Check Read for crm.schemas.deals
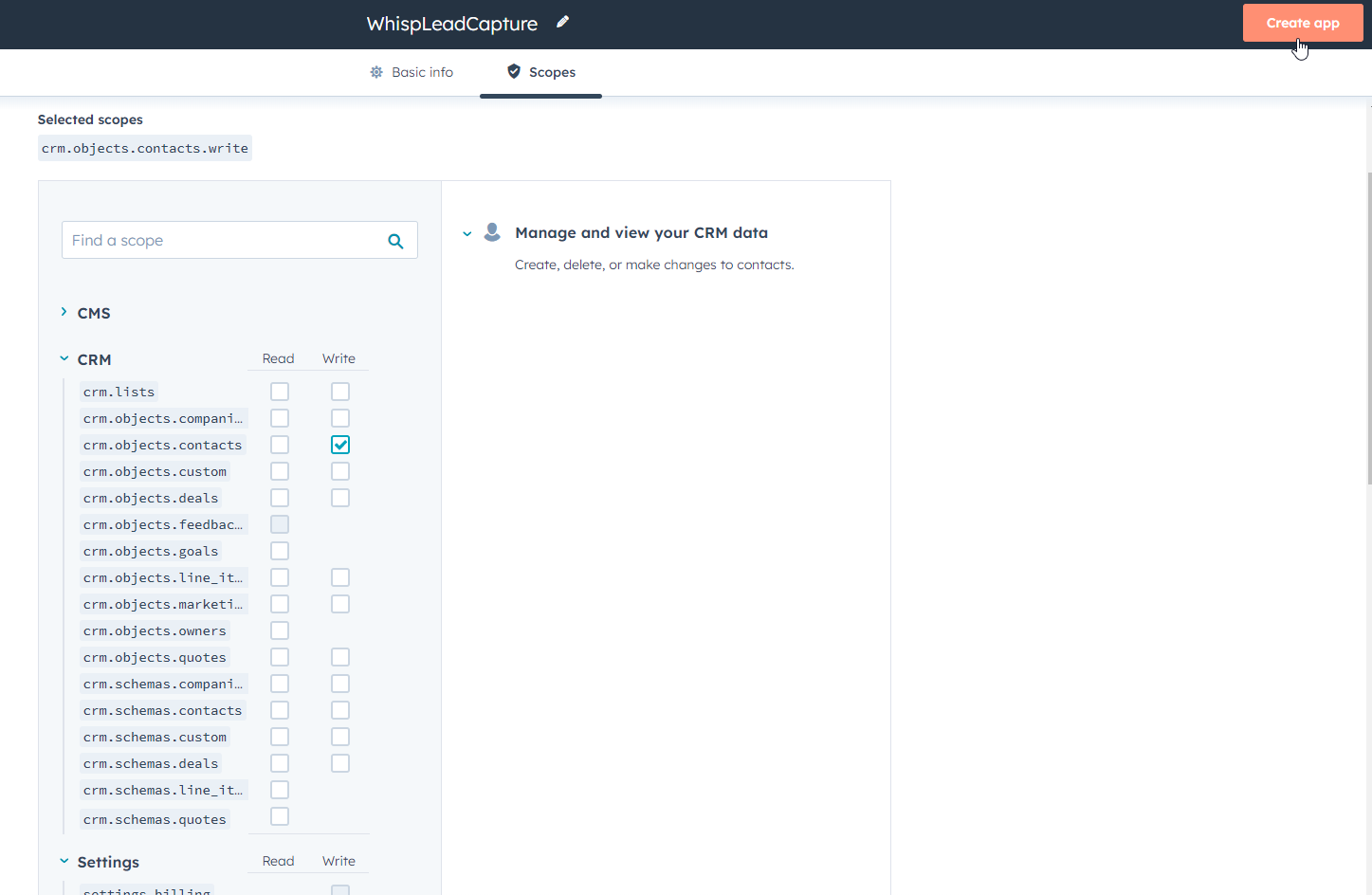This screenshot has width=1372, height=895. (280, 763)
